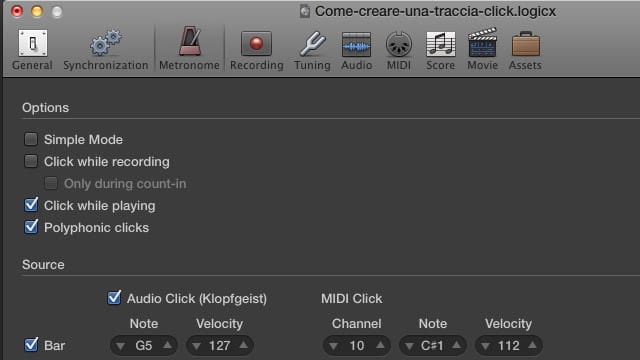The width and height of the screenshot is (640, 360).
Task: Open the General settings pane
Action: pyautogui.click(x=32, y=49)
